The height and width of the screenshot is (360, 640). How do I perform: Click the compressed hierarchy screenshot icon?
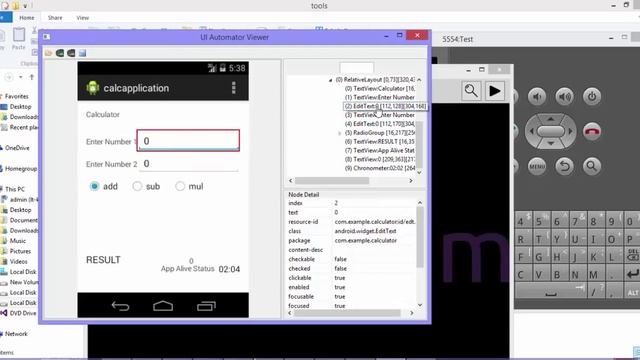tap(71, 53)
